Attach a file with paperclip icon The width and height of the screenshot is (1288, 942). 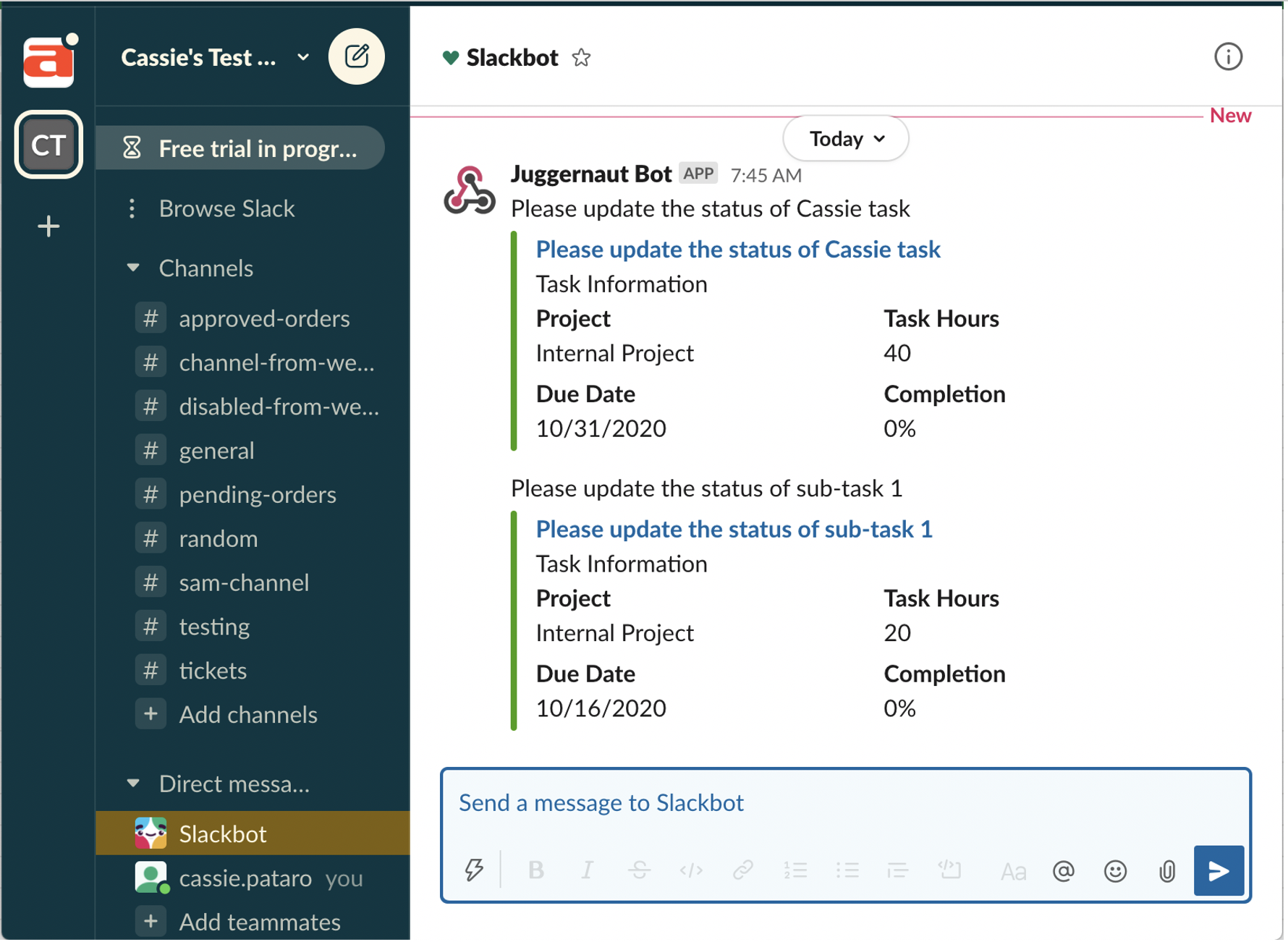(1166, 871)
